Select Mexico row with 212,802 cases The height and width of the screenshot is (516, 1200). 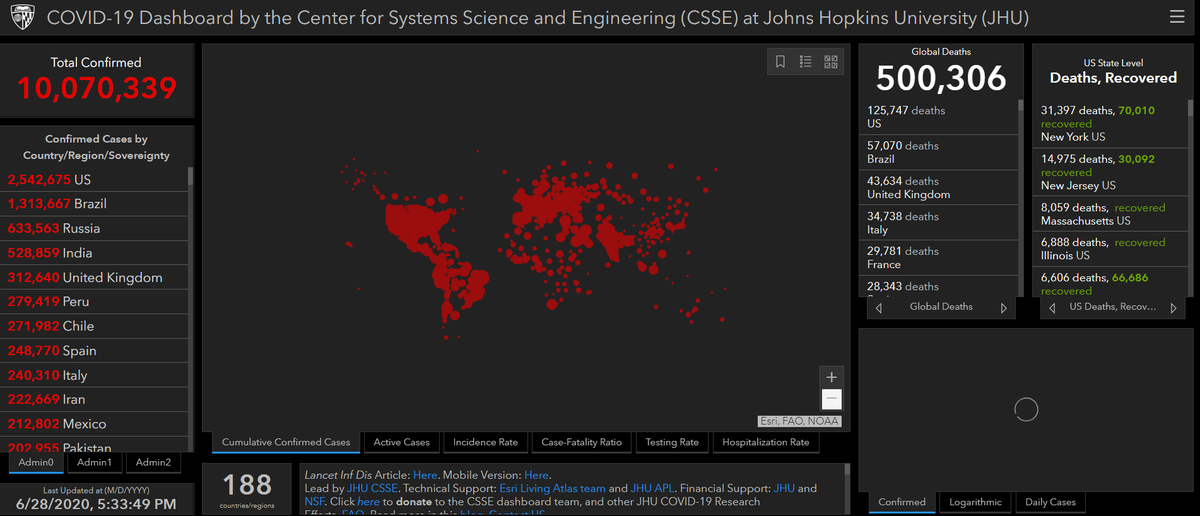click(95, 424)
